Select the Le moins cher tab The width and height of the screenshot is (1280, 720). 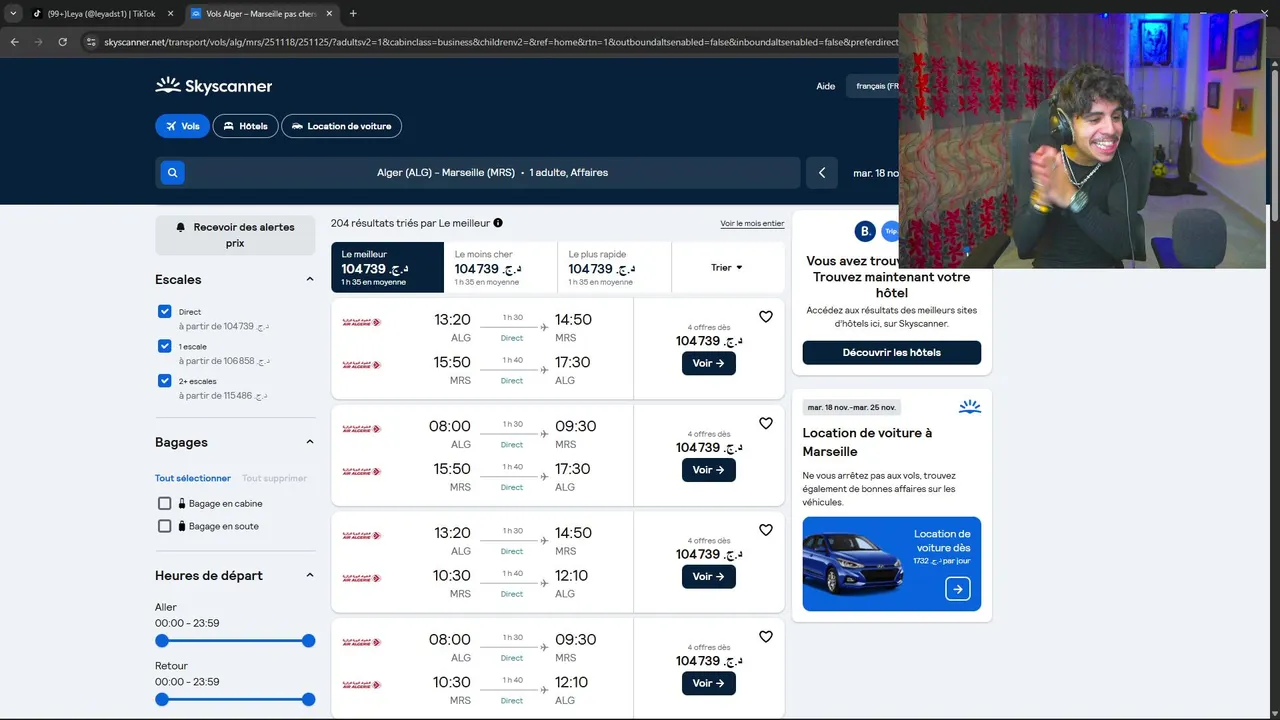[x=500, y=267]
